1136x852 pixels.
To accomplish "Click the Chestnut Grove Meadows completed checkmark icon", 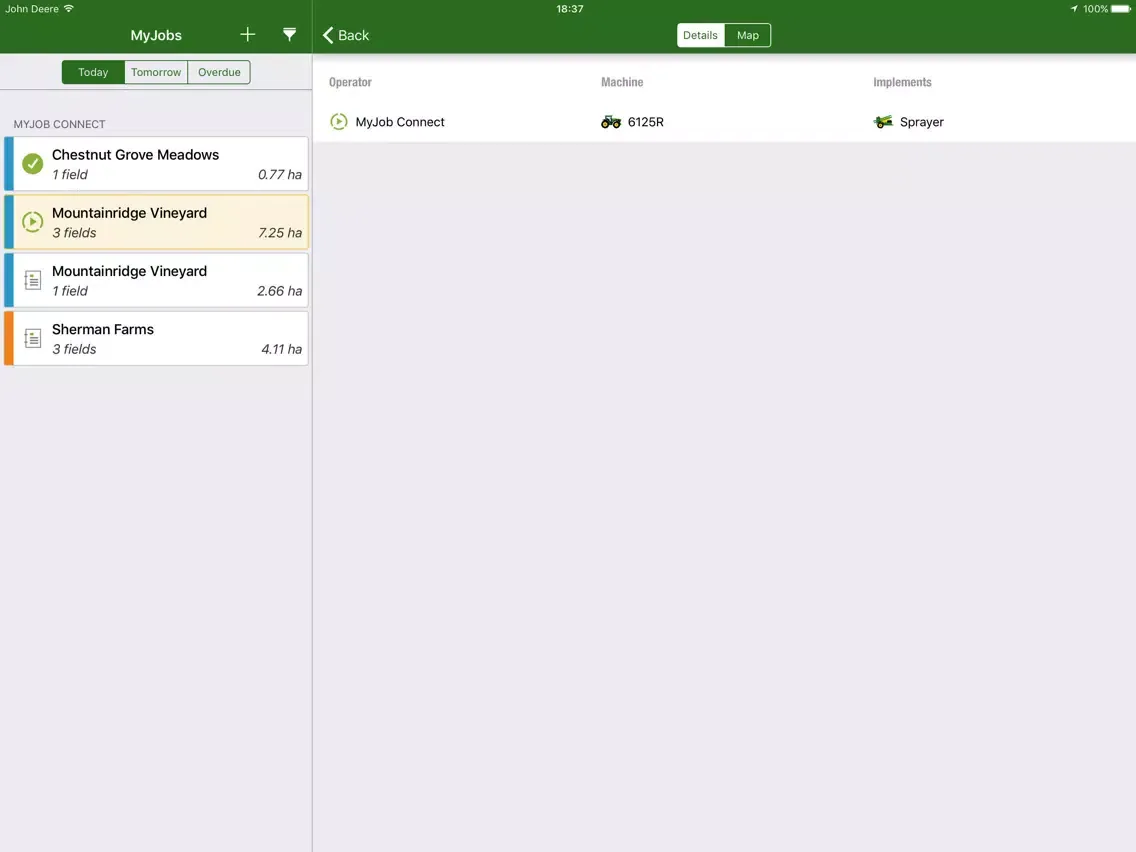I will (33, 164).
